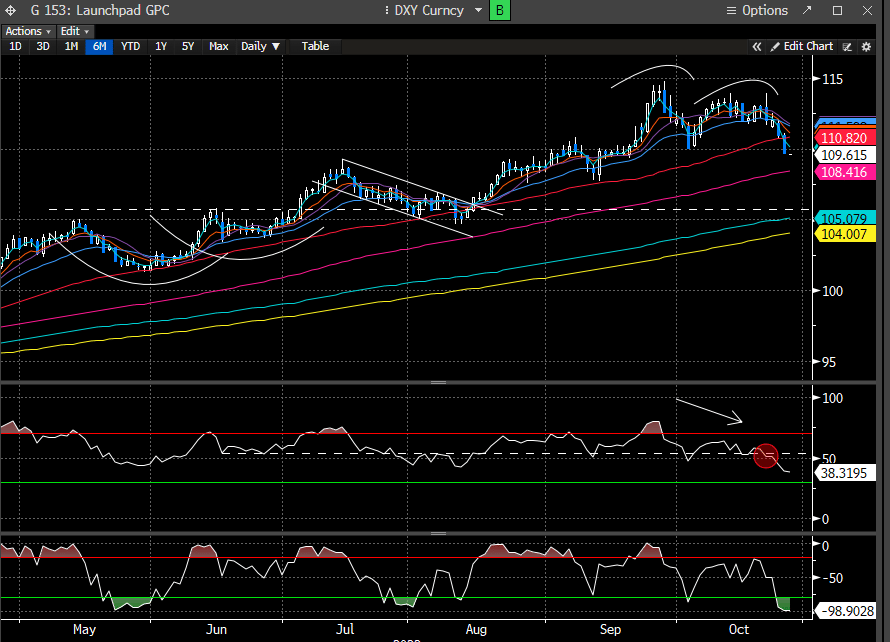Image resolution: width=890 pixels, height=642 pixels.
Task: Open the DXY Curncy security dropdown arrow
Action: tap(478, 10)
